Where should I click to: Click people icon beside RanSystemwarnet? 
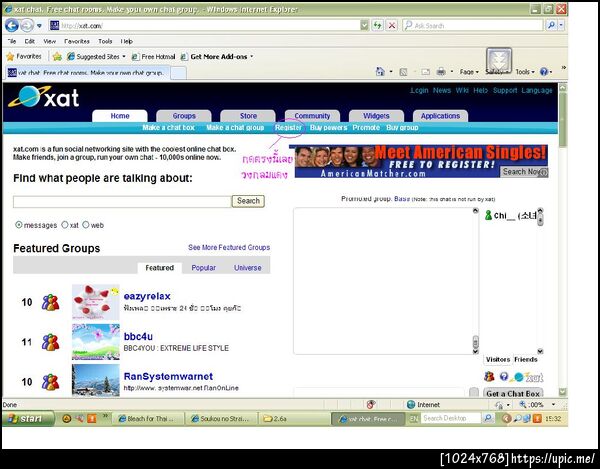(x=51, y=382)
